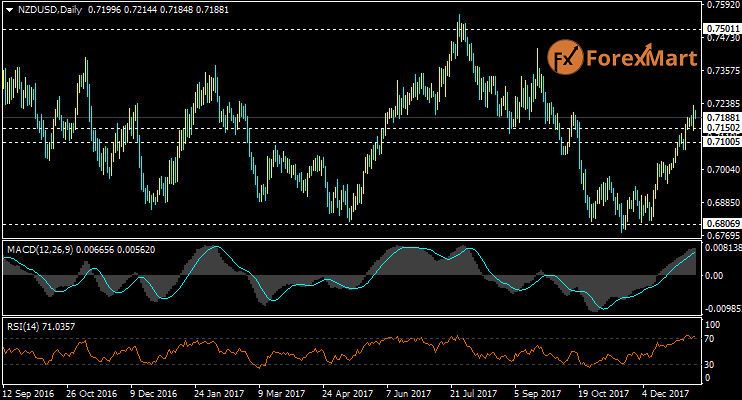Click the 21 Jul 2017 date marker
The height and width of the screenshot is (400, 742).
474,393
